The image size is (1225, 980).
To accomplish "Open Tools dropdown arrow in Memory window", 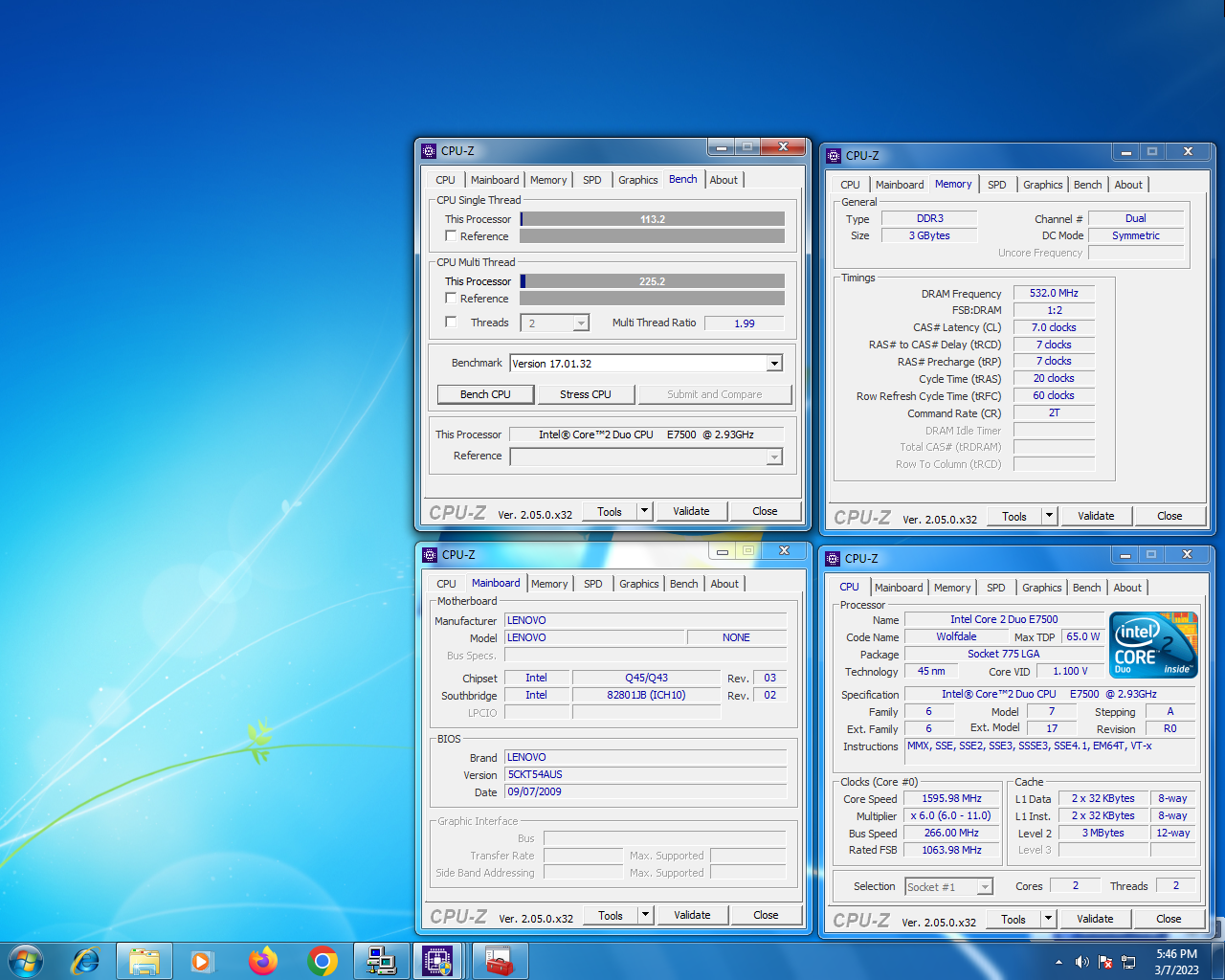I will click(1049, 516).
